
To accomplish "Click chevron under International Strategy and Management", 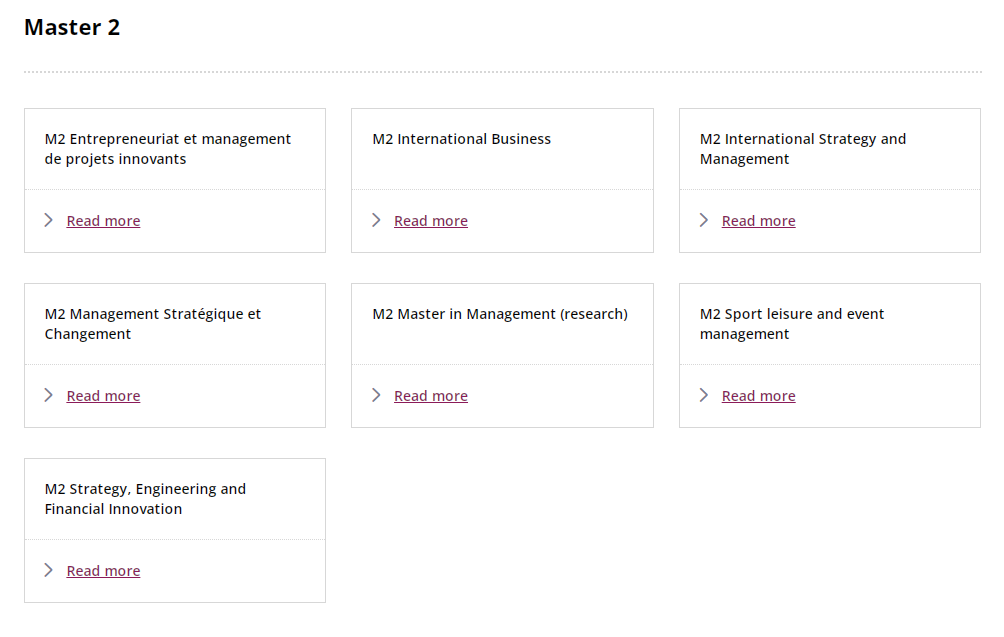I will click(704, 220).
